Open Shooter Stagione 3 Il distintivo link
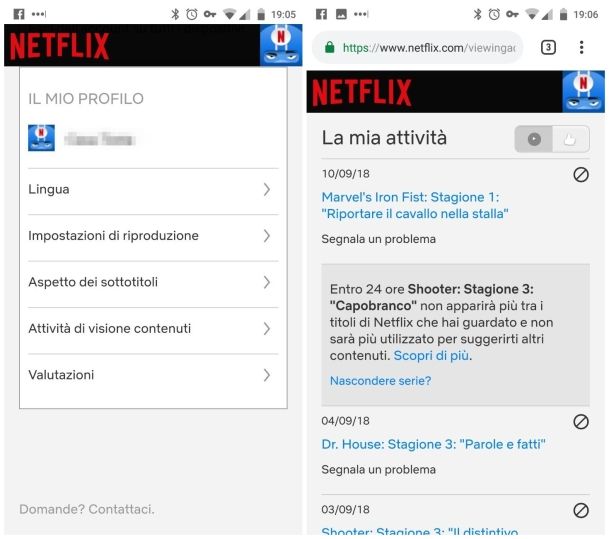The width and height of the screenshot is (609, 539). [420, 531]
